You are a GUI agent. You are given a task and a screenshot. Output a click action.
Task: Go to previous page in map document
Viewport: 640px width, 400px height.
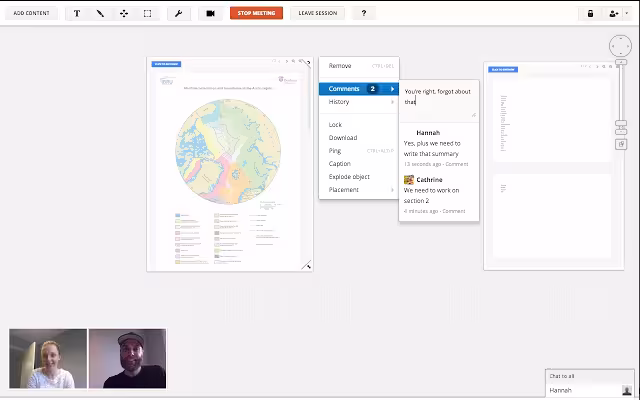[x=280, y=61]
